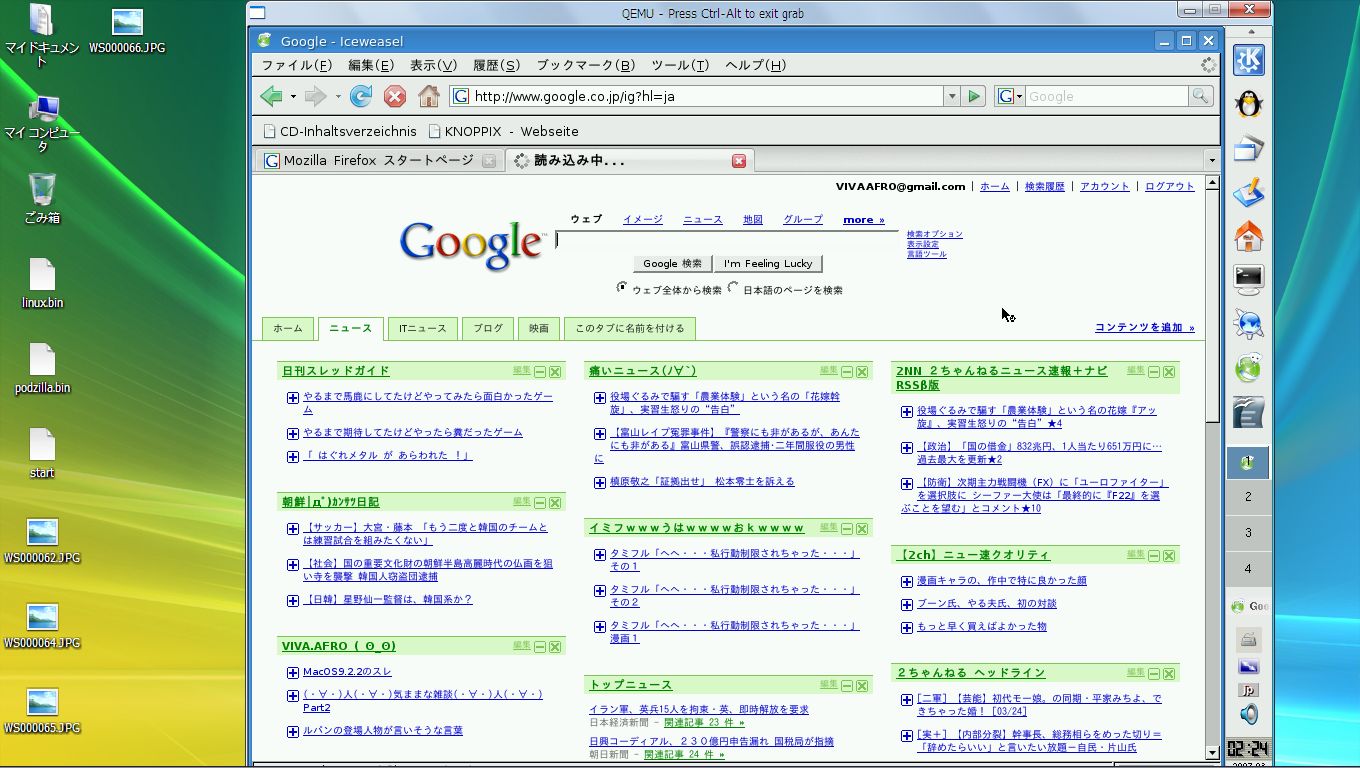This screenshot has width=1360, height=768.
Task: Expand the 漫画キャラの item in ニュー速クオリティ
Action: click(x=907, y=581)
